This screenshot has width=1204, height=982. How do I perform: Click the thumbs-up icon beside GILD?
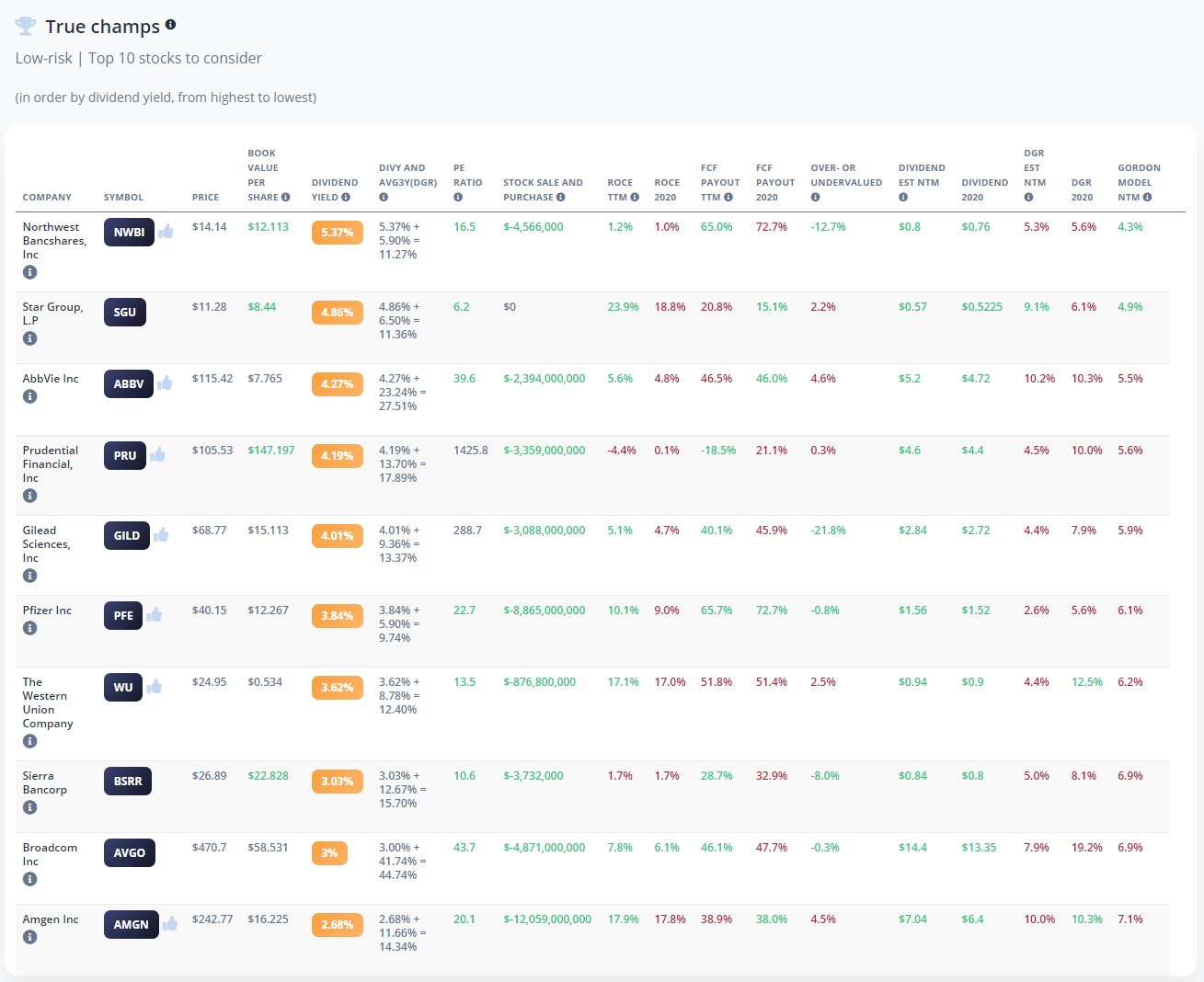point(161,535)
